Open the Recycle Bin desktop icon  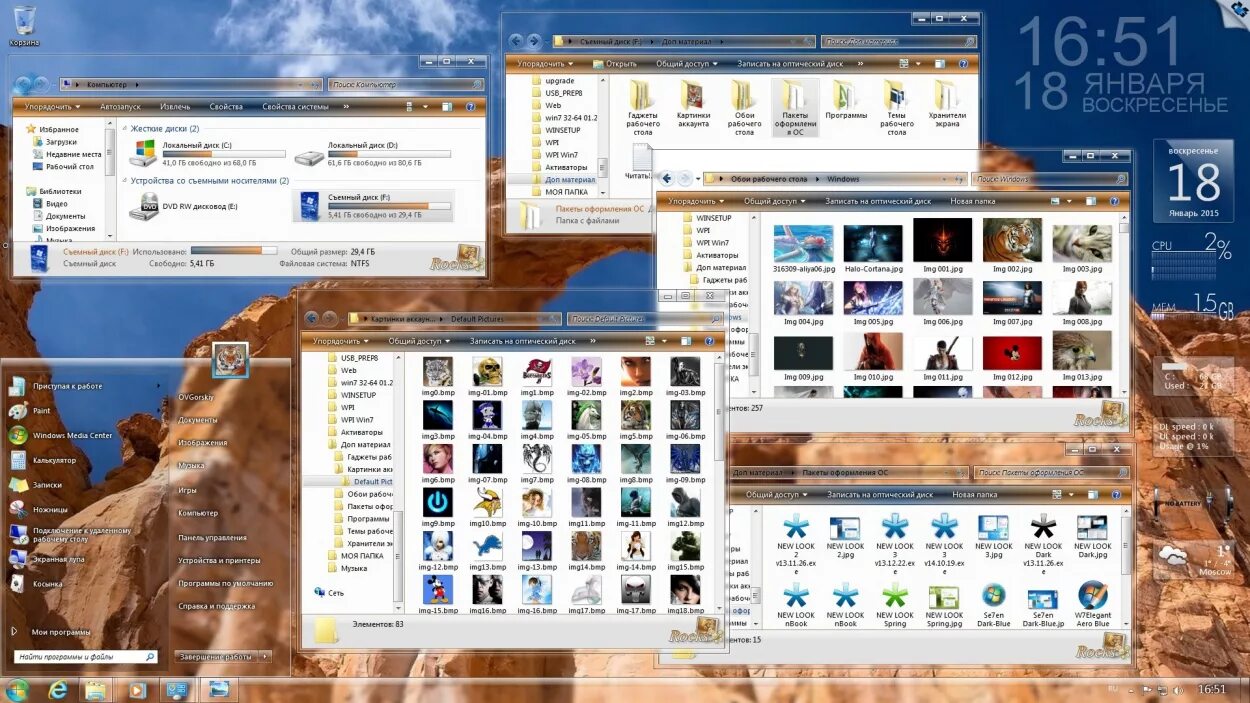coord(24,26)
